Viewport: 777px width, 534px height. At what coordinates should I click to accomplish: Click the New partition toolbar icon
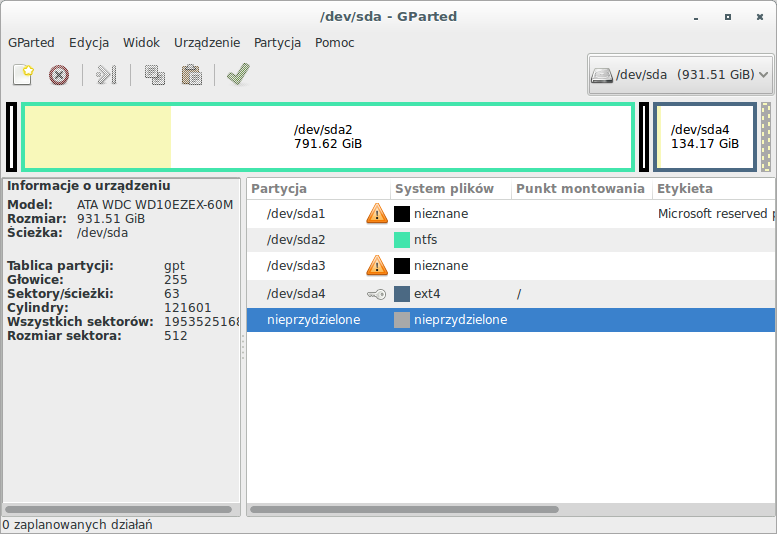point(23,74)
